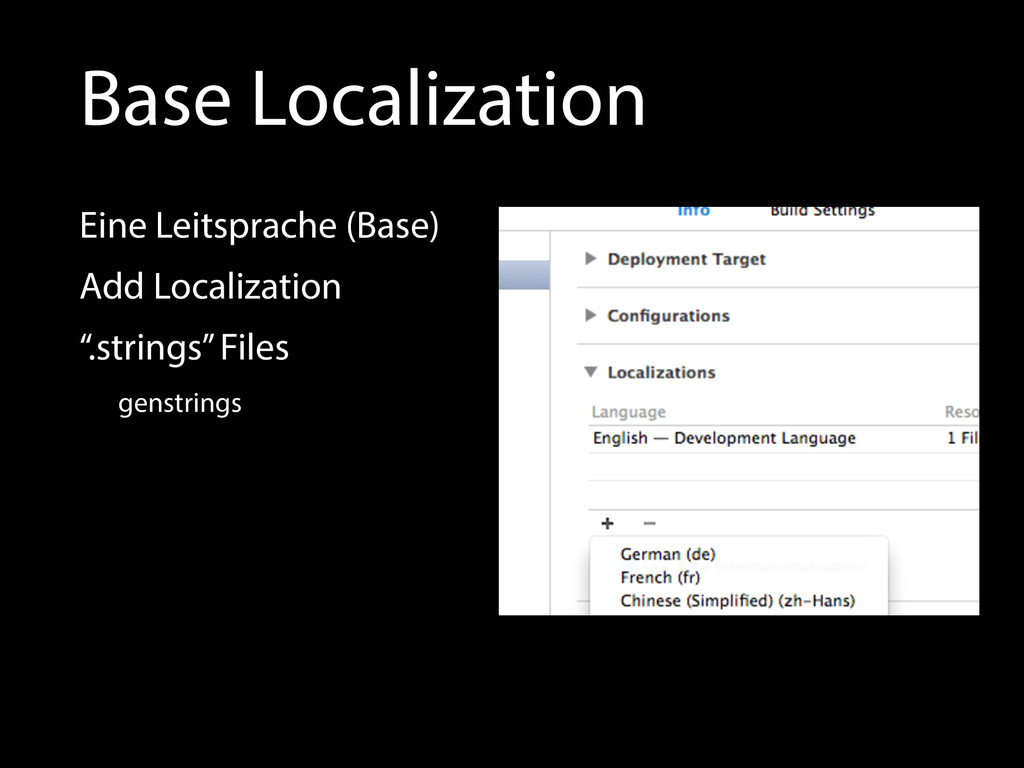Switch to the Info tab
1024x768 pixels.
pyautogui.click(x=694, y=211)
